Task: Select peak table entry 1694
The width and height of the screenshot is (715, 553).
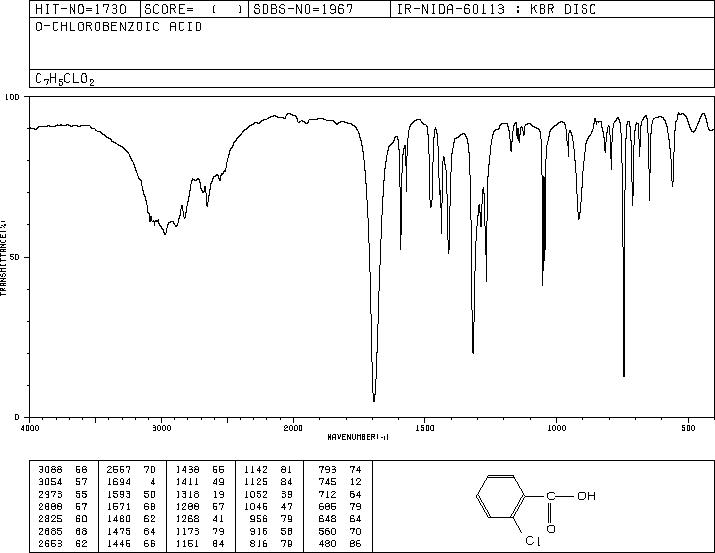Action: click(131, 482)
